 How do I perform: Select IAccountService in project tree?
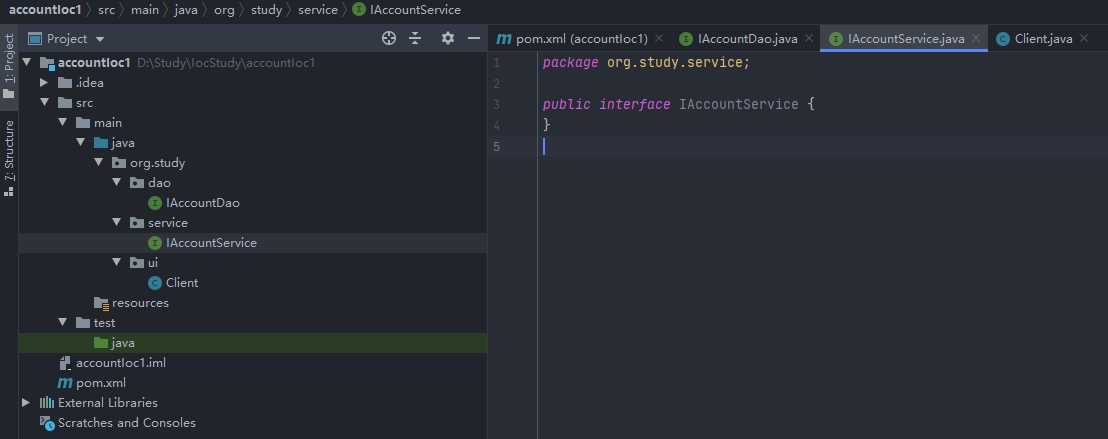point(211,242)
